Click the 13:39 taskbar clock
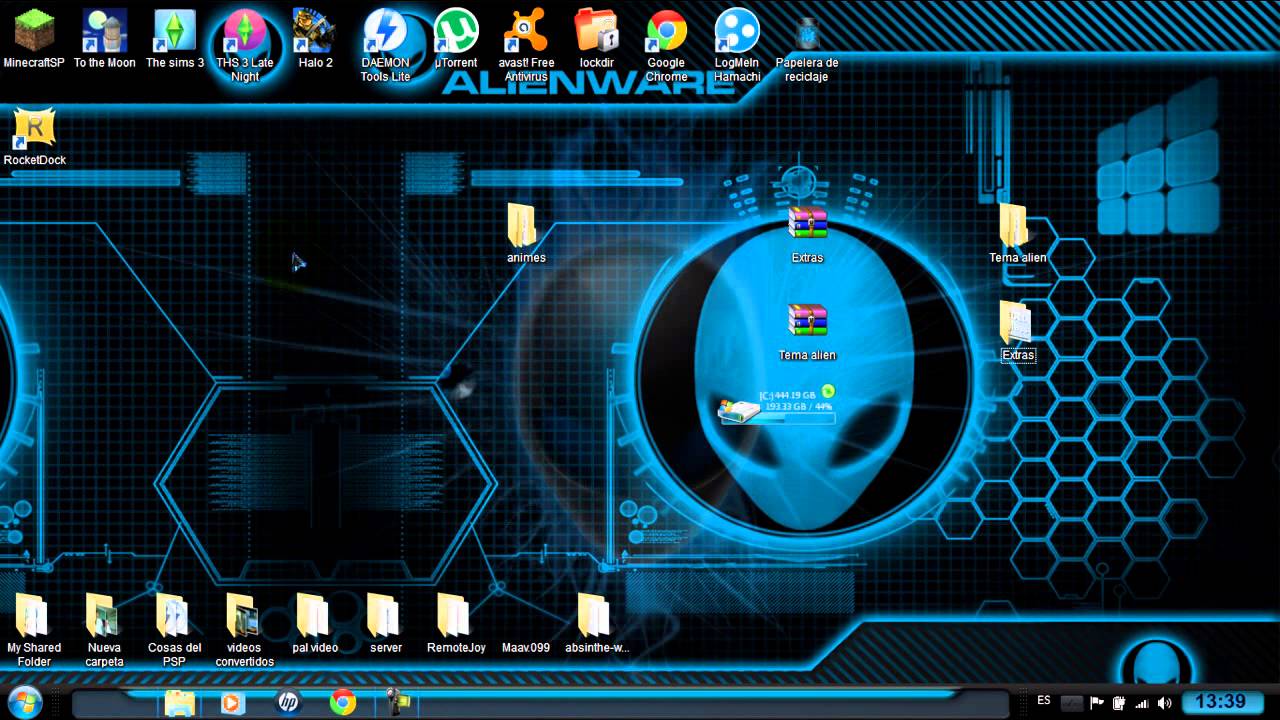 tap(1221, 702)
